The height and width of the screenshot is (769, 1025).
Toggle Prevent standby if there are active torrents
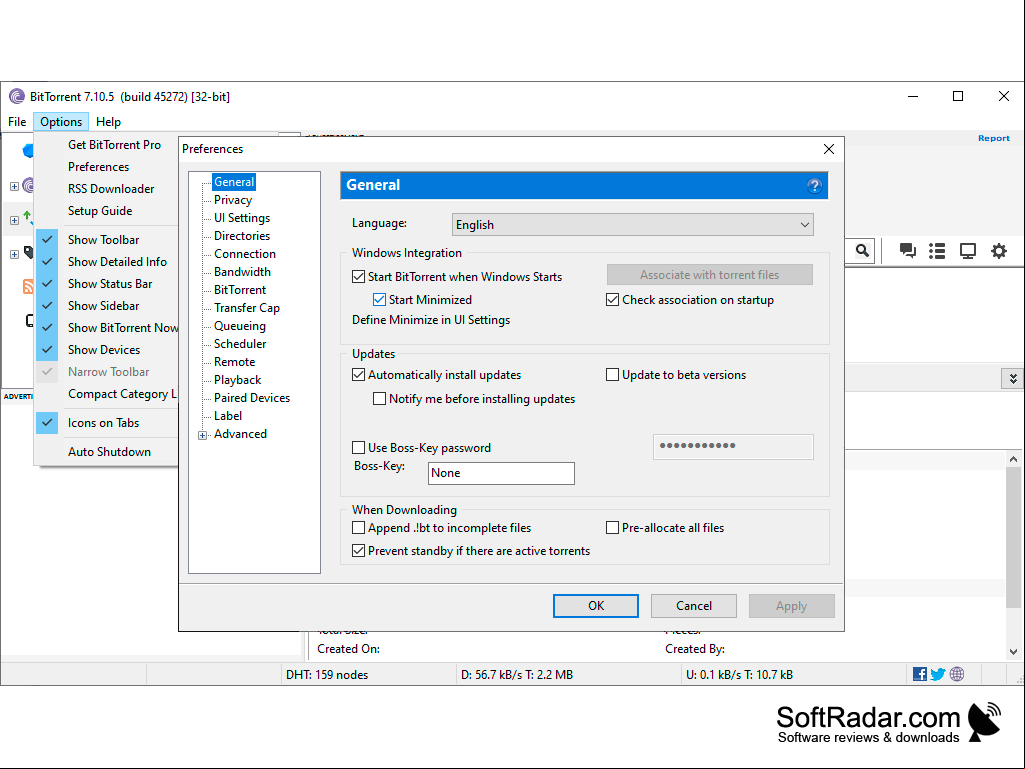tap(358, 551)
